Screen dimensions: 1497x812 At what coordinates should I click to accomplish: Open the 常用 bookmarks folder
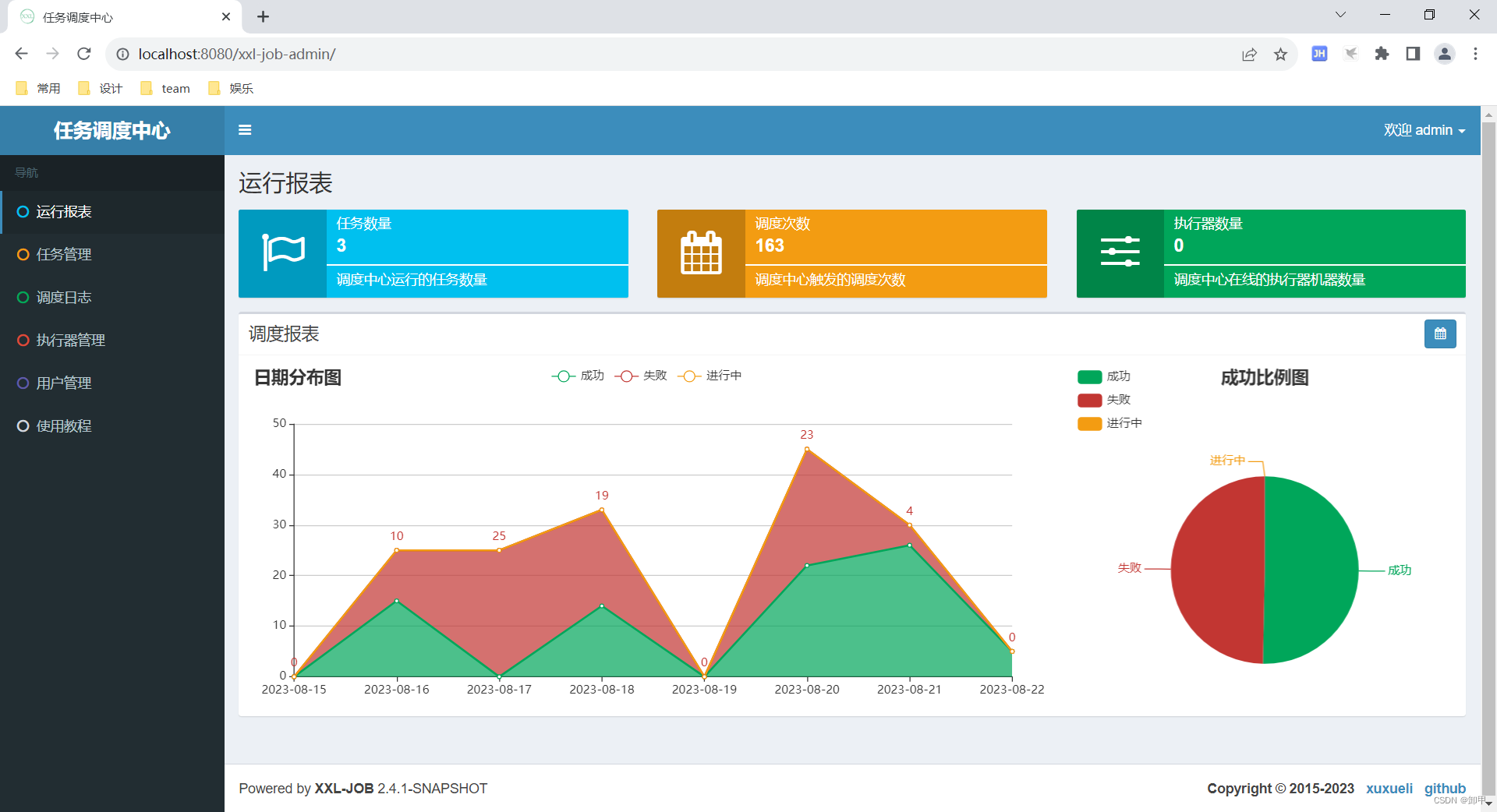tap(38, 88)
